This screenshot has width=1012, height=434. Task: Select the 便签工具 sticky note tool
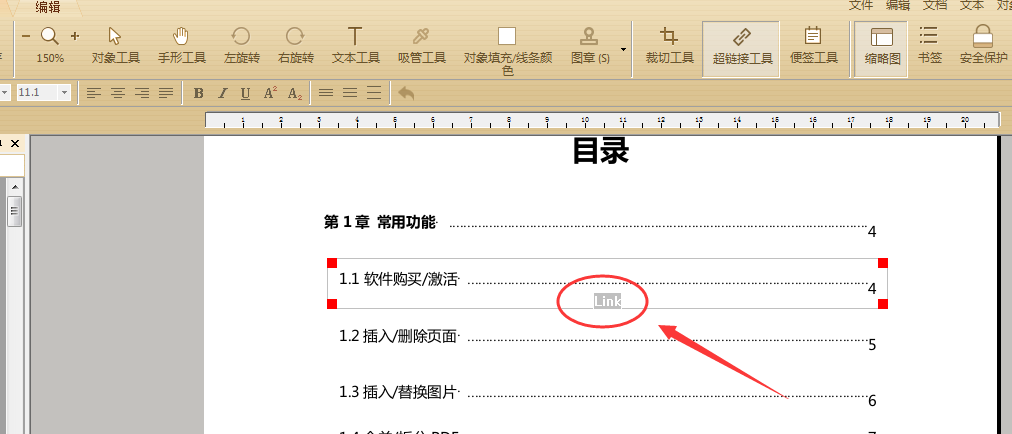tap(814, 46)
